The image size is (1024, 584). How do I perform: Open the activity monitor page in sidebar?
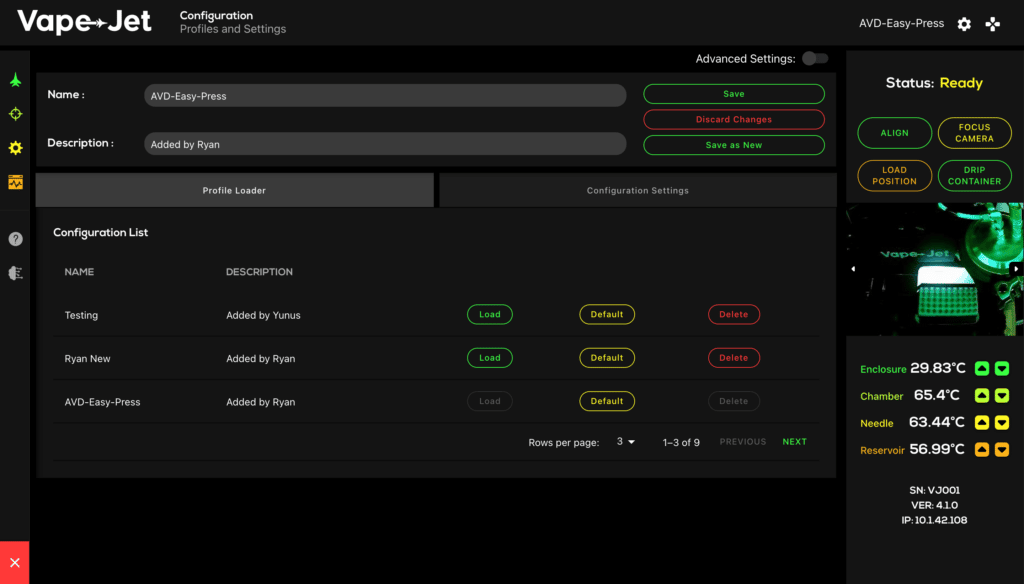(16, 182)
